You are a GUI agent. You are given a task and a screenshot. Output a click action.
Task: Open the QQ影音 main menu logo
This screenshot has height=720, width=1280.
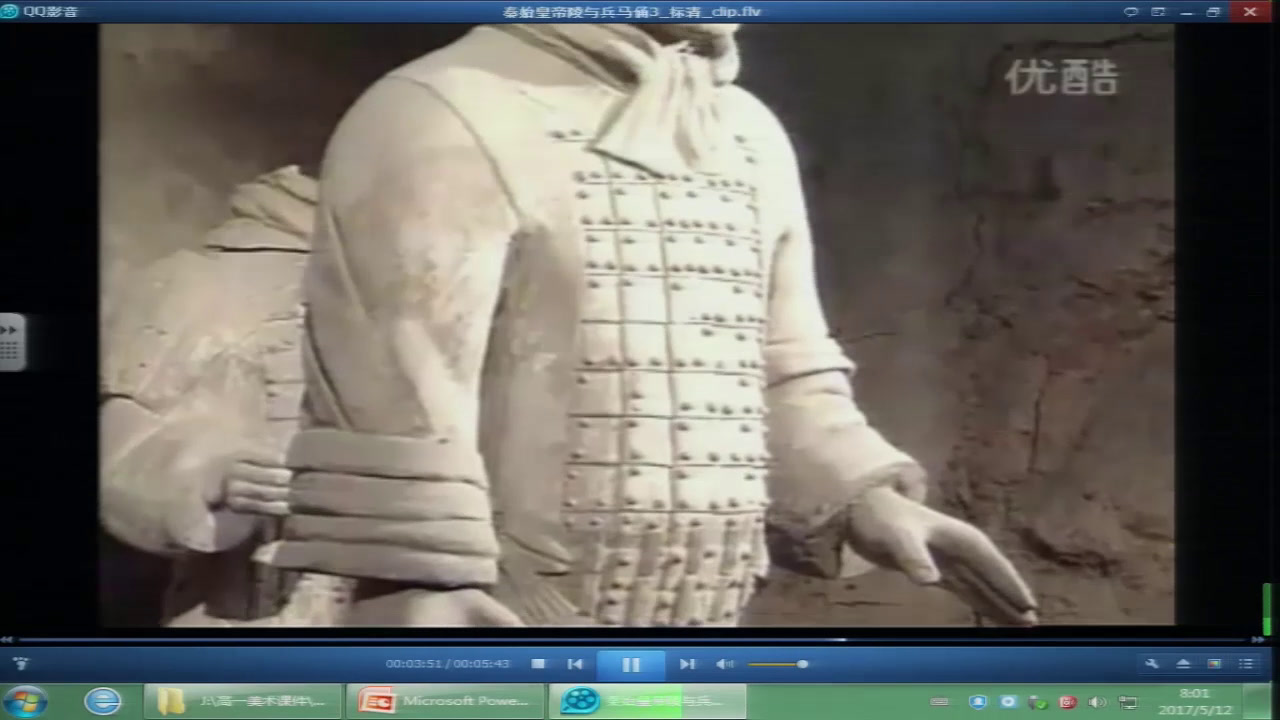[38, 12]
